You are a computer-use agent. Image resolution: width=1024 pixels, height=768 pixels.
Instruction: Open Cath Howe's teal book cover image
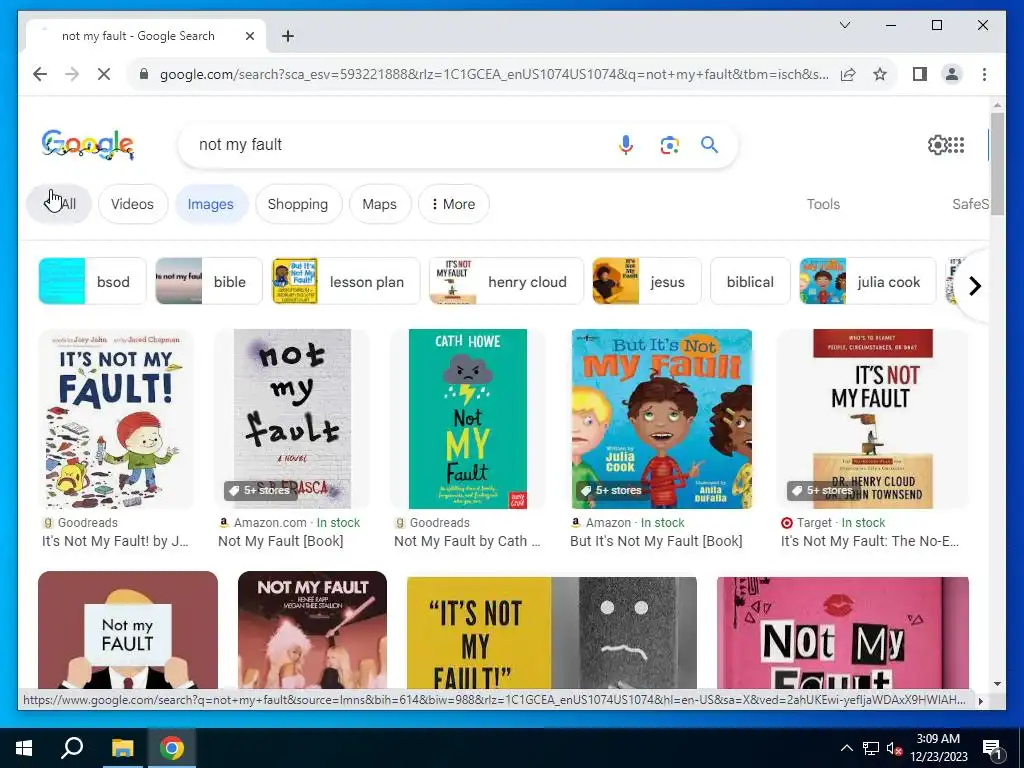(468, 419)
